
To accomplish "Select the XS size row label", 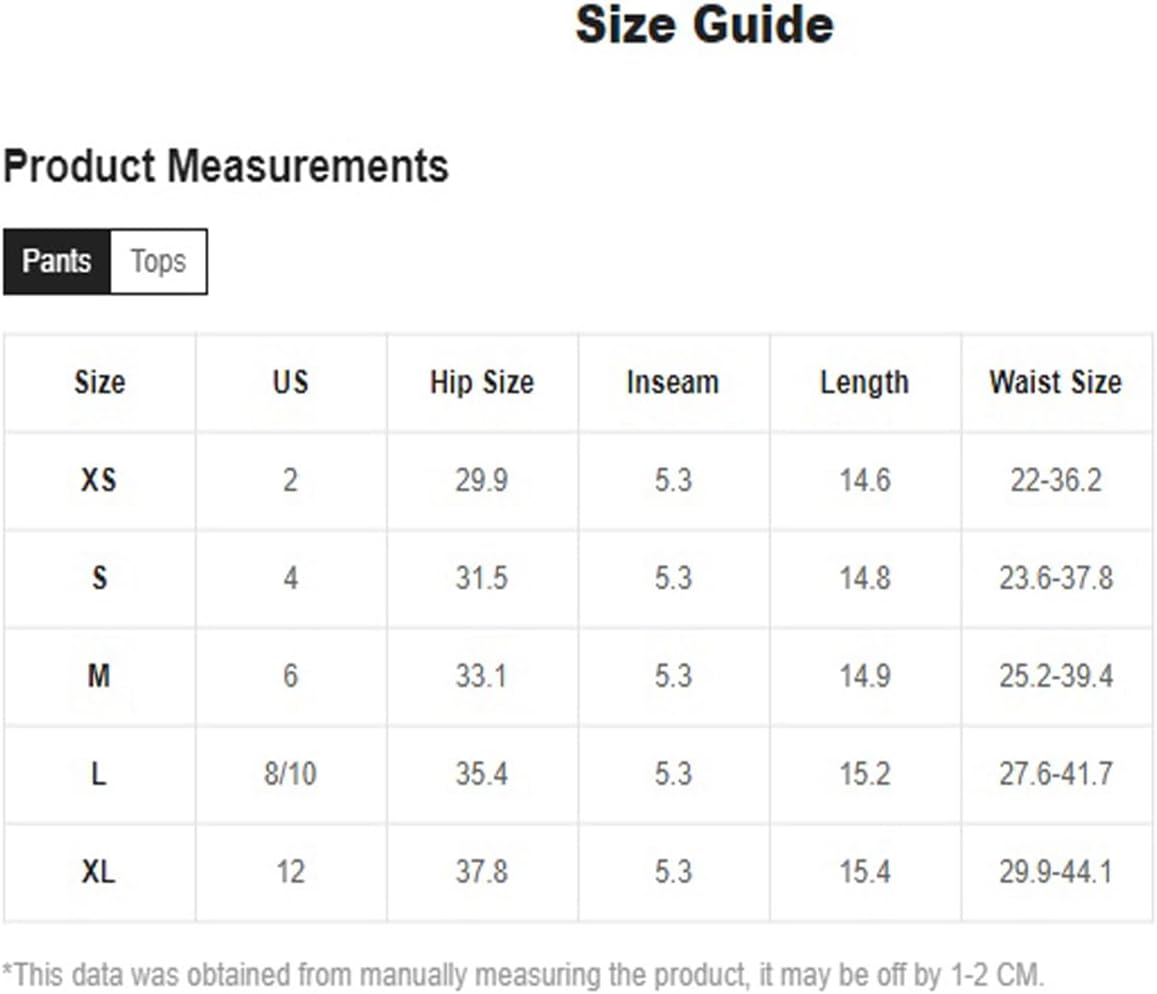I will tap(99, 480).
